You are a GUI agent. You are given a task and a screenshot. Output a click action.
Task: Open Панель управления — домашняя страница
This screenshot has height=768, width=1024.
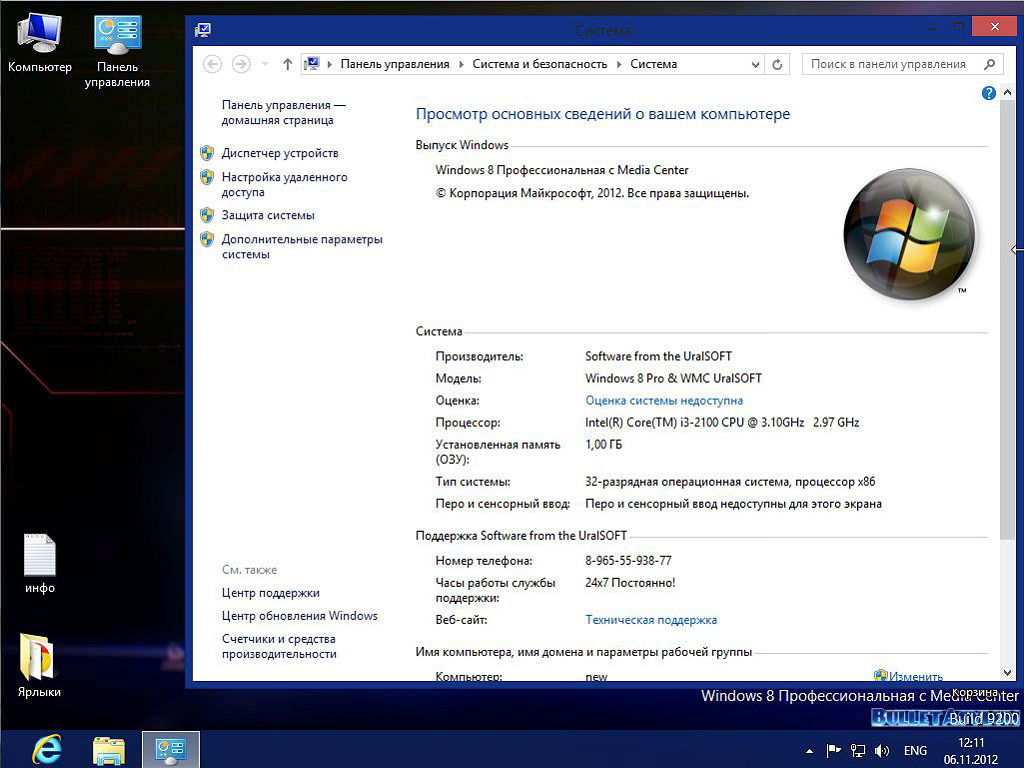click(x=283, y=112)
